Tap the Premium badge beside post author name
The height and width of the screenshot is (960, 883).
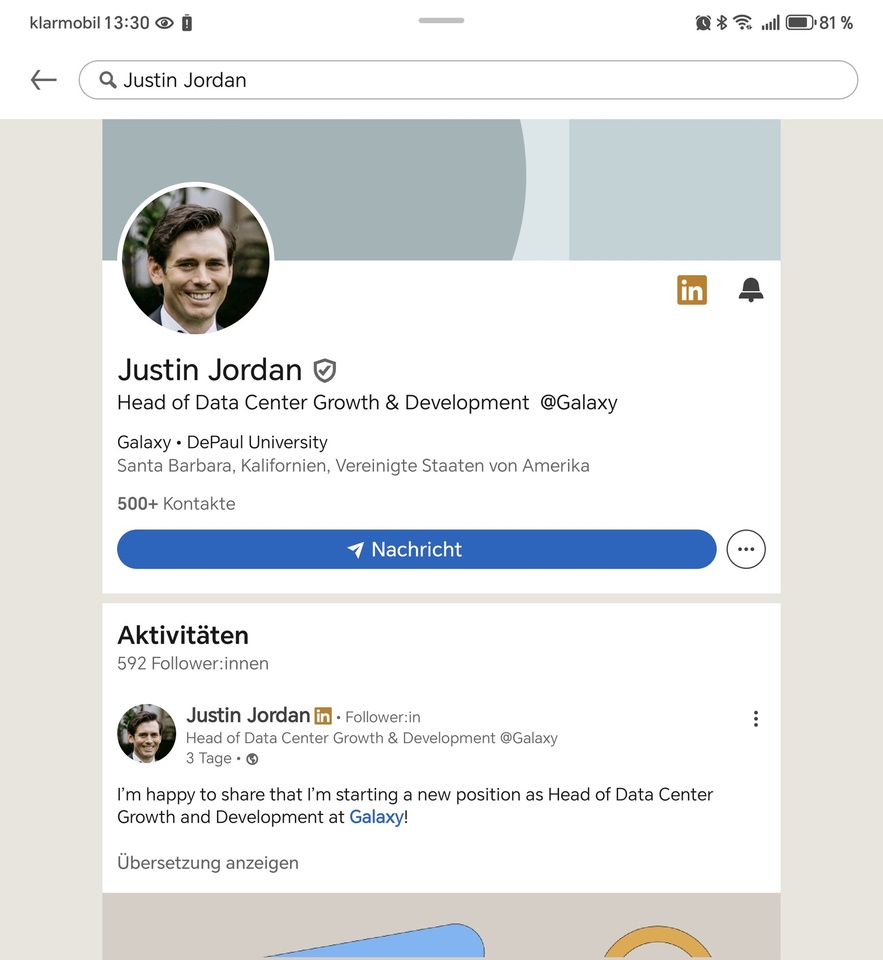coord(323,716)
